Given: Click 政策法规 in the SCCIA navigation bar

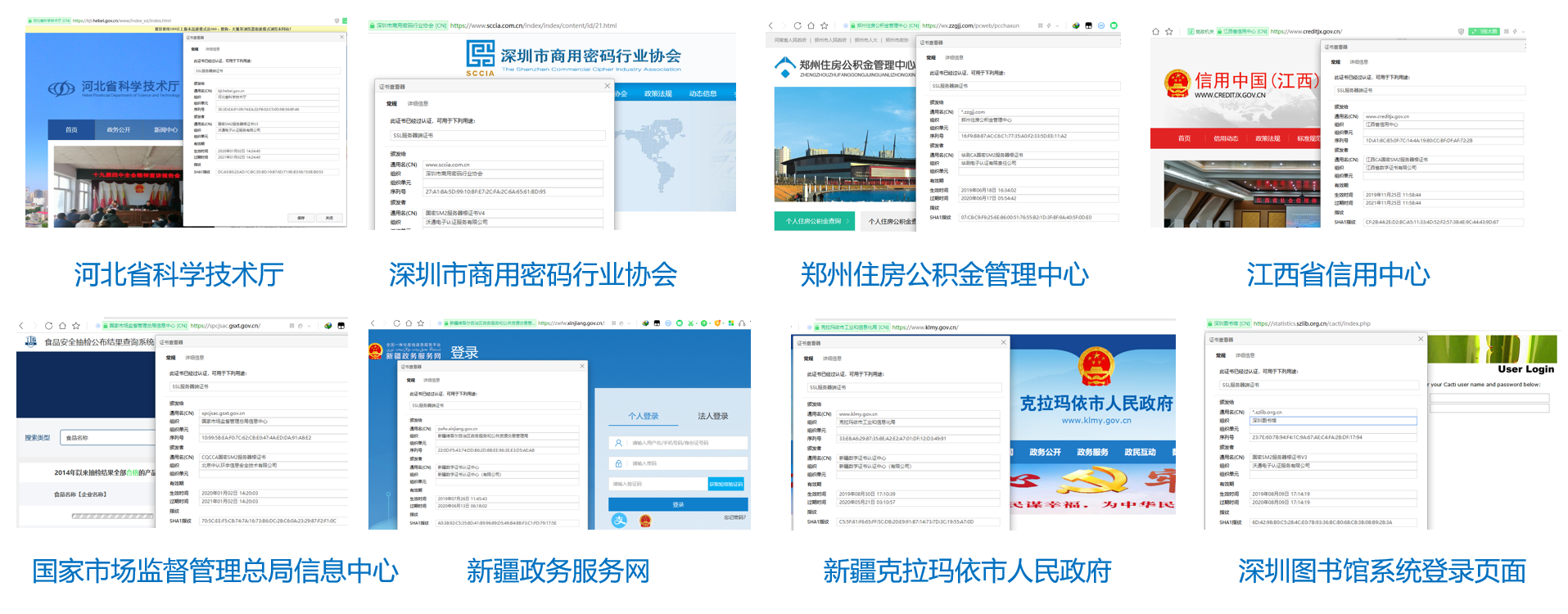Looking at the screenshot, I should pos(657,94).
